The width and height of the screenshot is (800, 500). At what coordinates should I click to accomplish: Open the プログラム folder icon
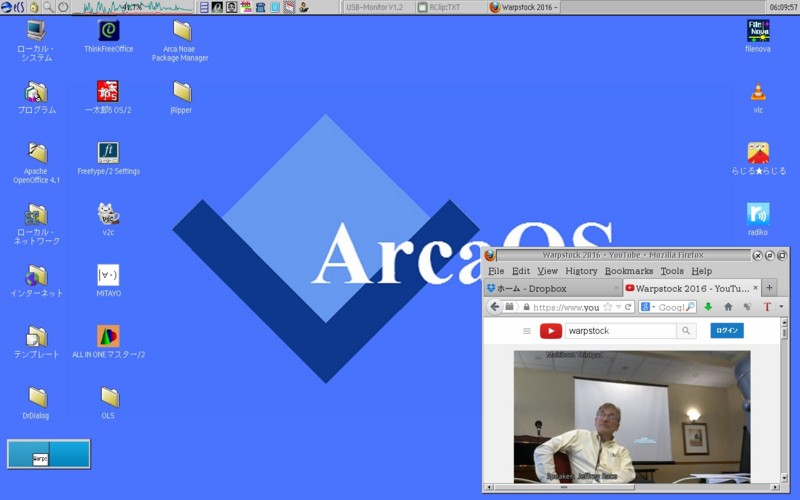pos(36,97)
